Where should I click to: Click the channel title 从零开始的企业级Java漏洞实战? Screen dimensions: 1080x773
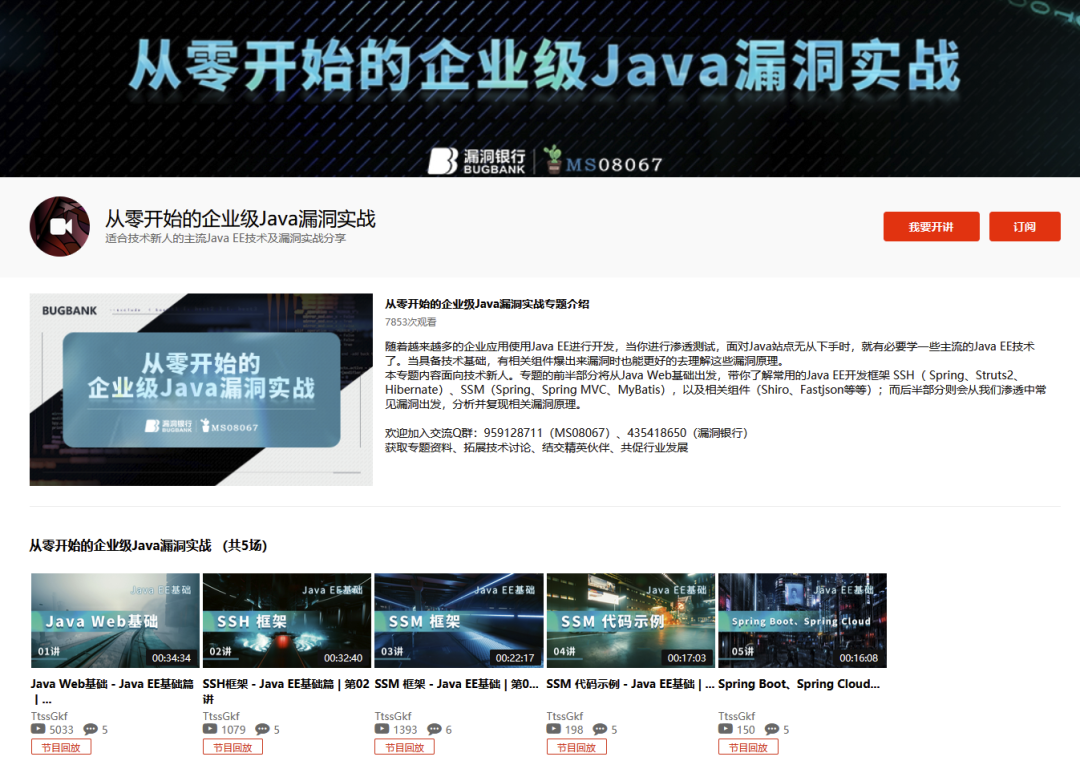(x=240, y=218)
